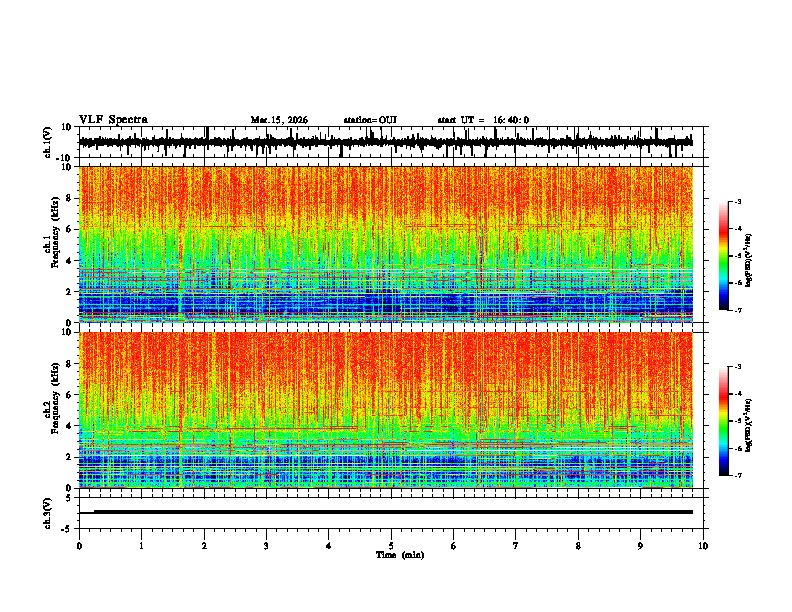Image resolution: width=792 pixels, height=612 pixels.
Task: Click the "VLF Spectra" plot title
Action: 113,120
